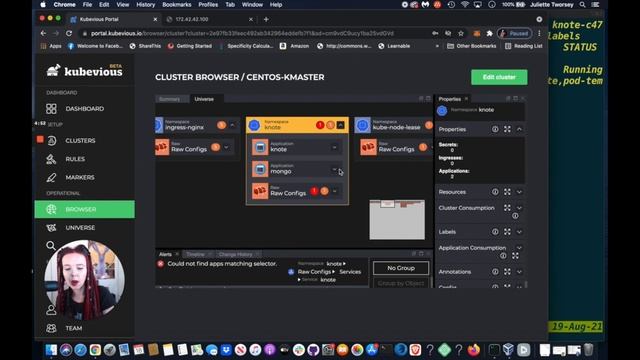Open the Team sidebar icon
The height and width of the screenshot is (360, 640).
pos(51,328)
